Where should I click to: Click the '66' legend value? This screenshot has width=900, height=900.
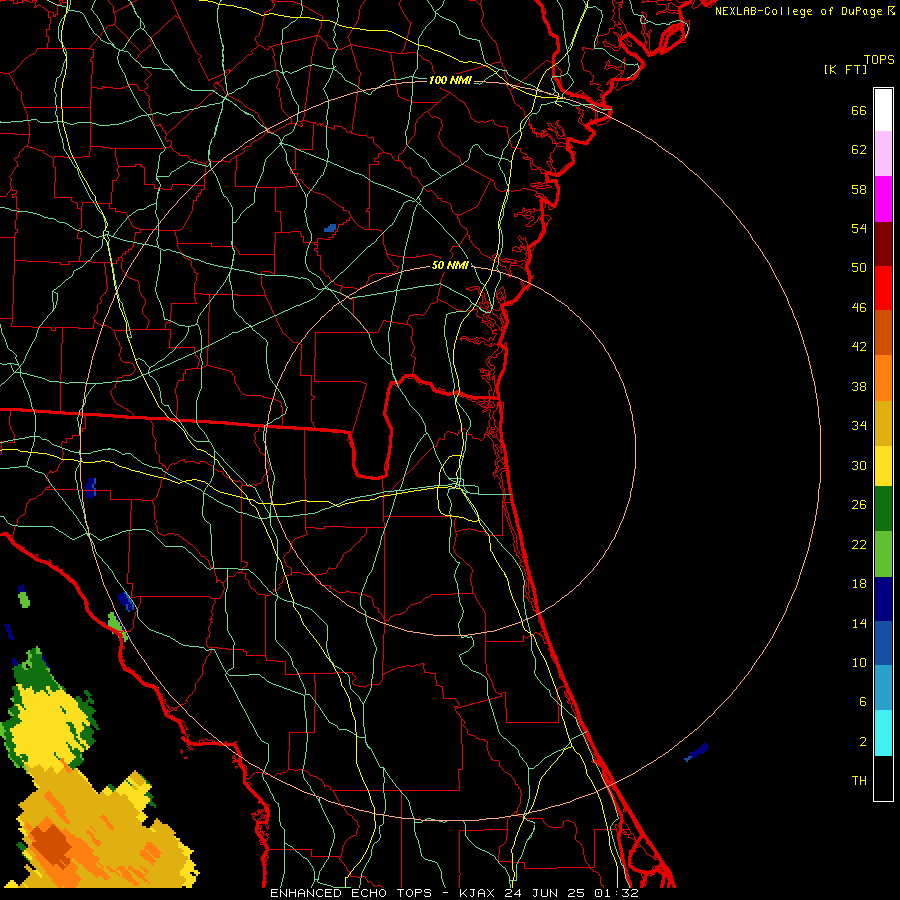point(859,110)
